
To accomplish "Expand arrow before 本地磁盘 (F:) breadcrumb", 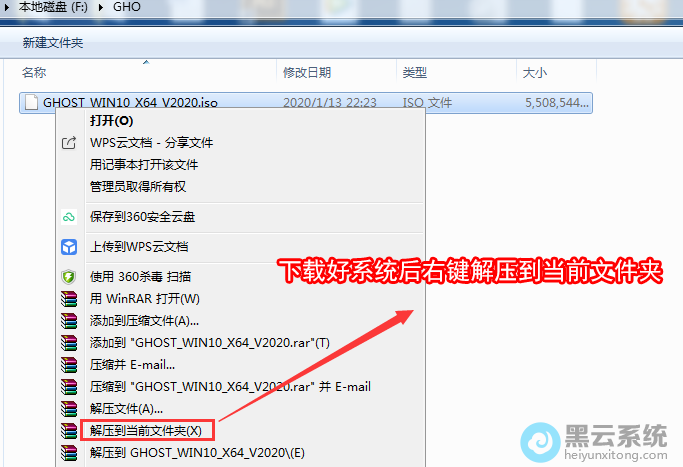I will [x=7, y=7].
